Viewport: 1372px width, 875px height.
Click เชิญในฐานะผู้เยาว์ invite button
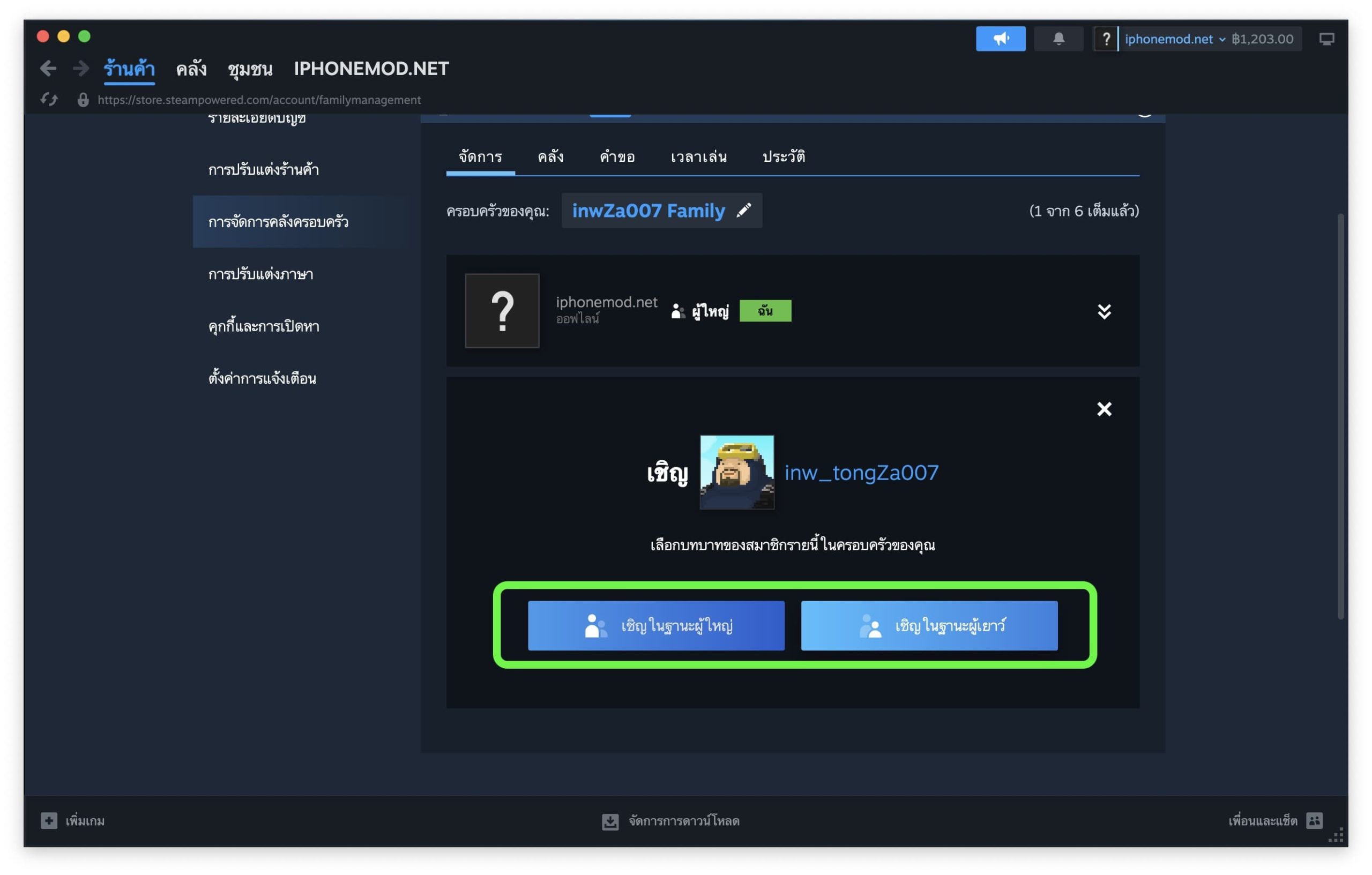tap(929, 625)
